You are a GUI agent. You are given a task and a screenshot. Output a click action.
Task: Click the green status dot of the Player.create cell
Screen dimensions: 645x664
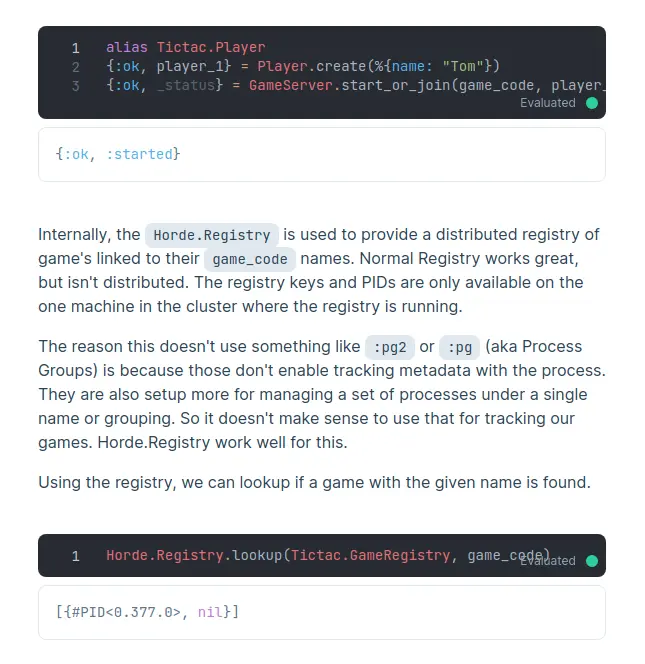click(x=592, y=103)
